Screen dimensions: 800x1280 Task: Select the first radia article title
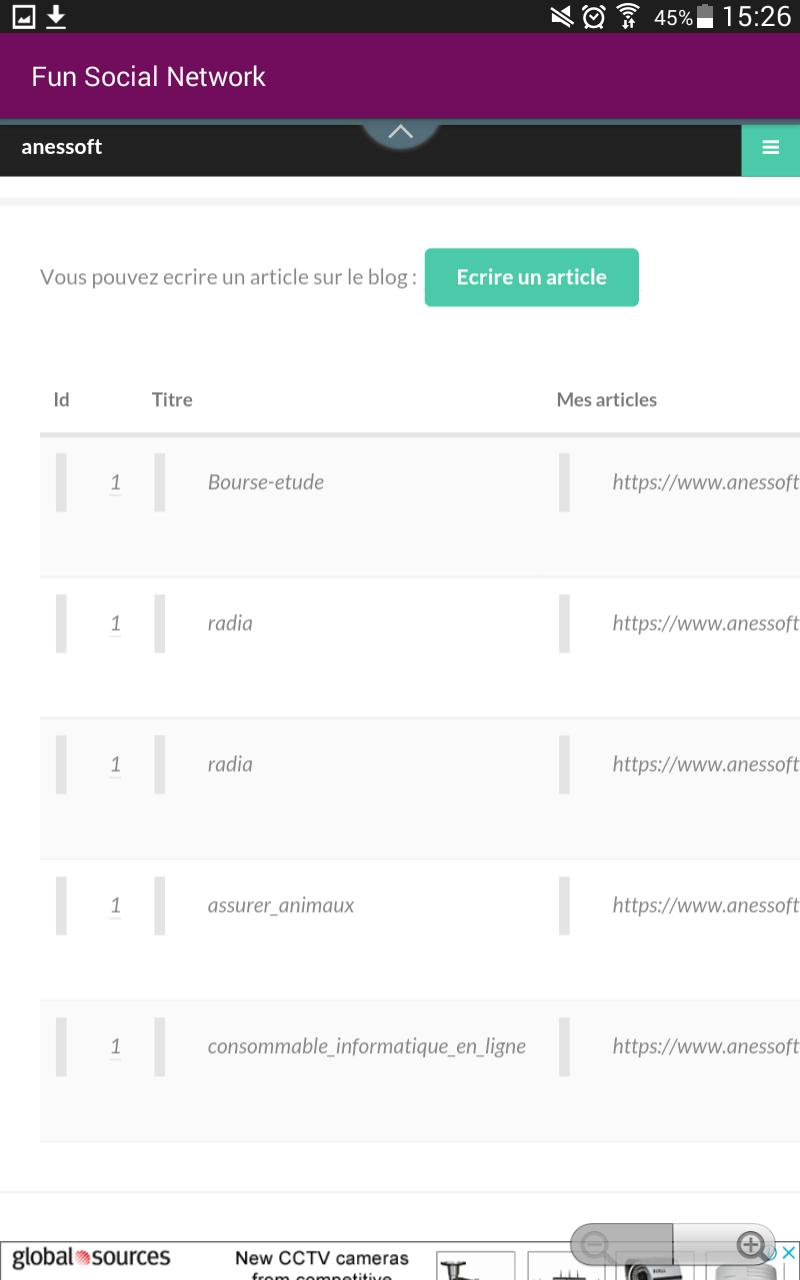(x=230, y=623)
